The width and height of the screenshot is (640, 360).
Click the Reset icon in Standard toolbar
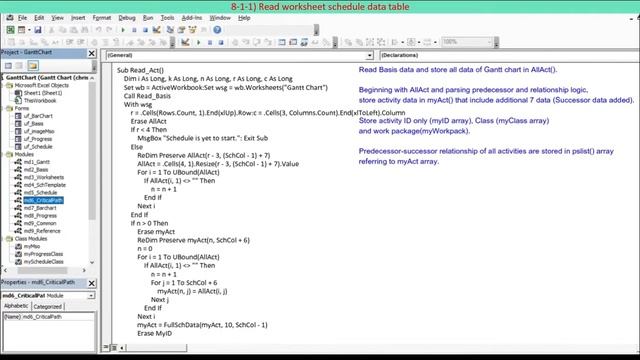(x=145, y=30)
